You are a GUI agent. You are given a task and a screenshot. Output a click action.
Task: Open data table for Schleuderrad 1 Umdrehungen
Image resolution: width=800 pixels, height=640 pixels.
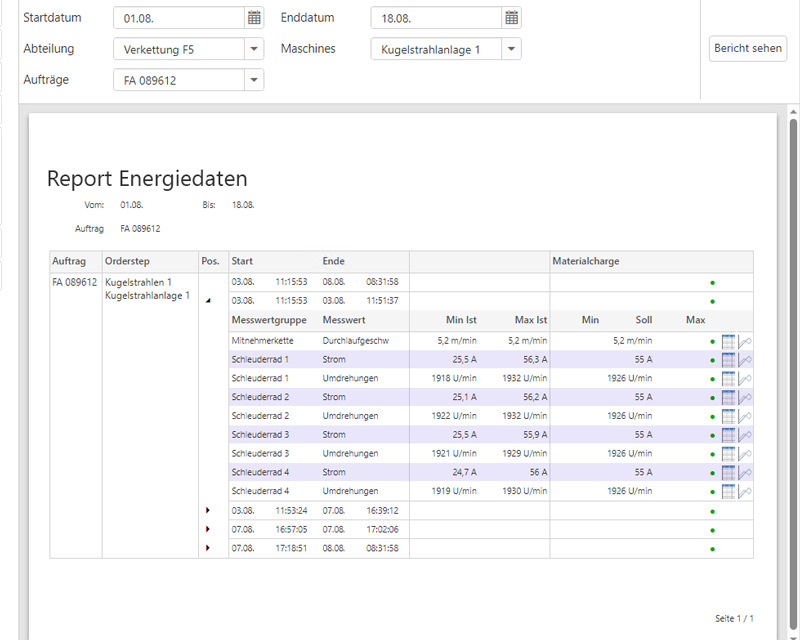point(728,379)
